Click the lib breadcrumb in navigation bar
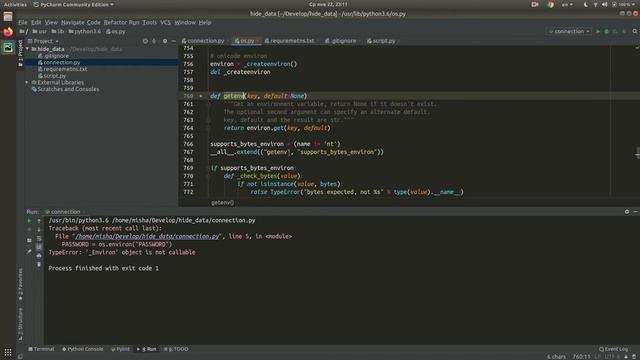 58,31
